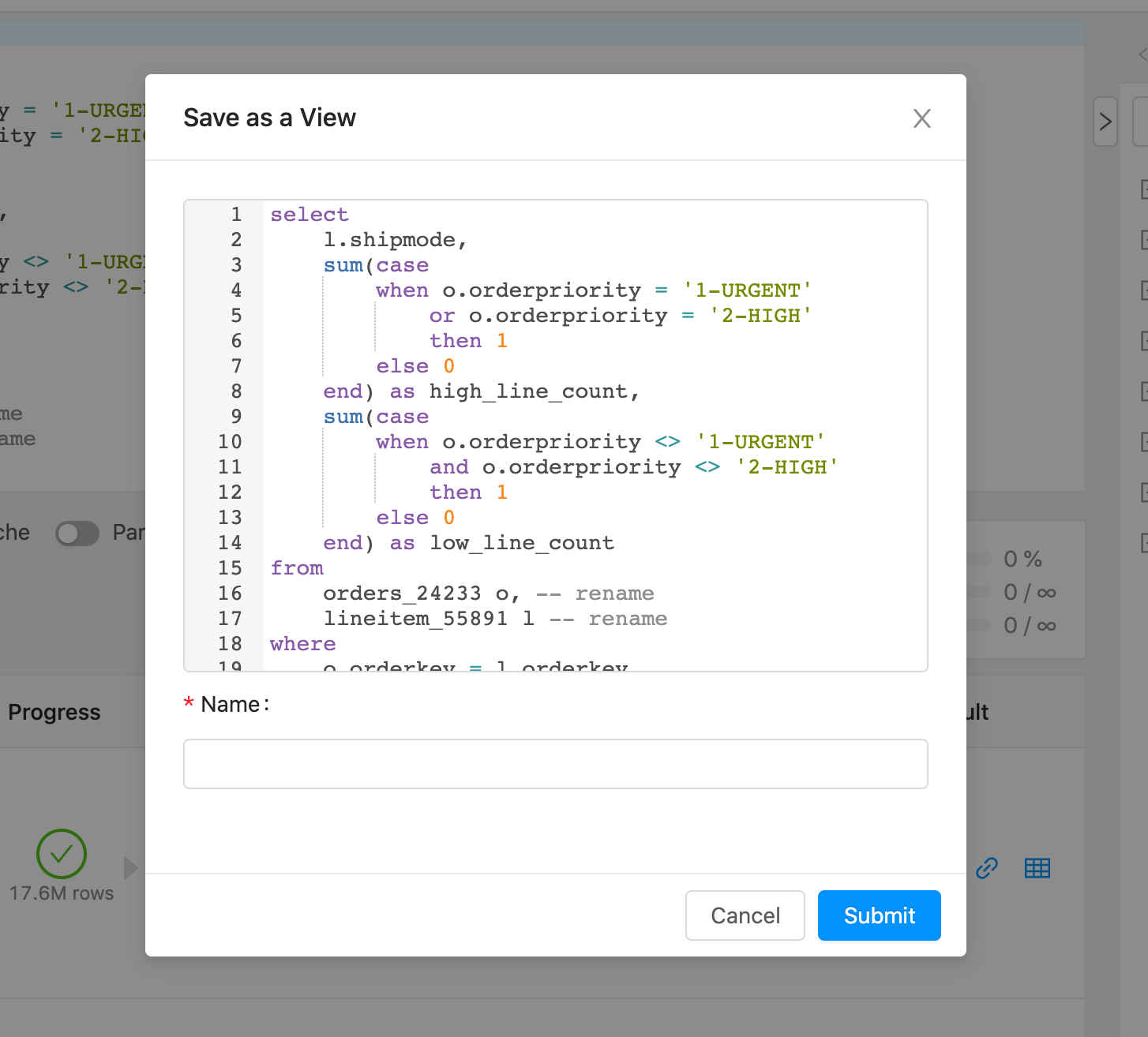
Task: Click the play arrow beside 17.6M rows
Action: pyautogui.click(x=131, y=868)
